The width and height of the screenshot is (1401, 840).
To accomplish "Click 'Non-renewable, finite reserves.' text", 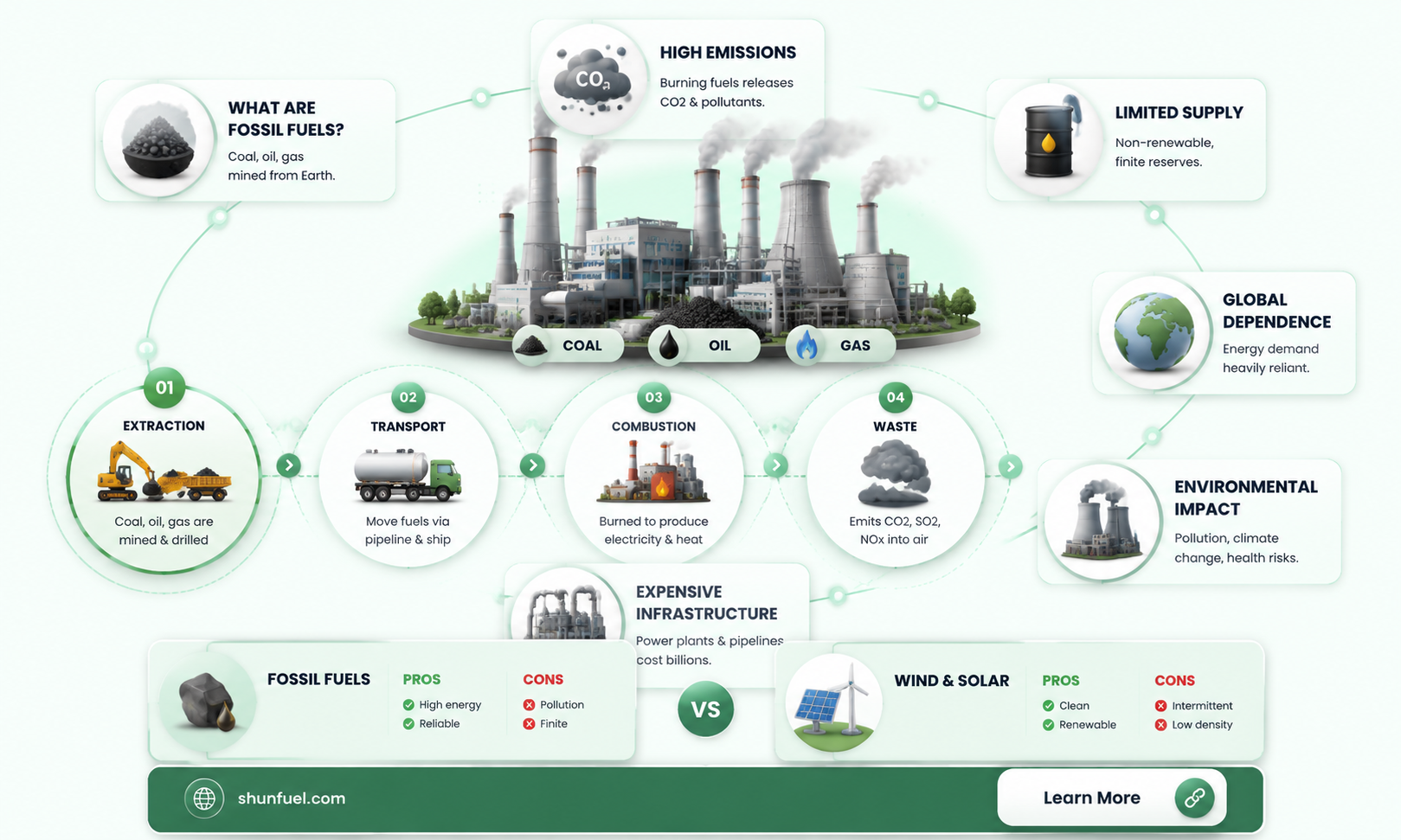I will [1164, 152].
